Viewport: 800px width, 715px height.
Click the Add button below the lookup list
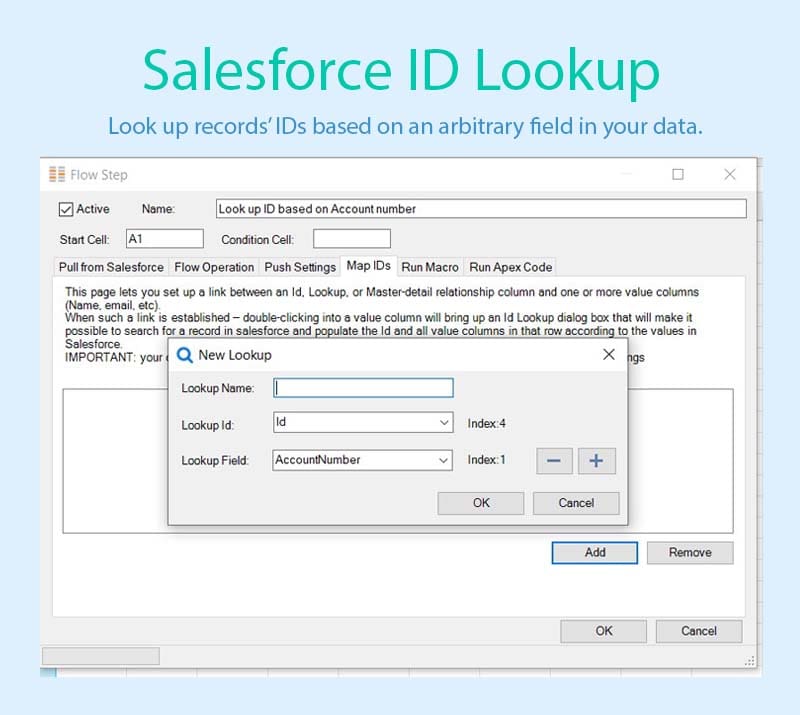595,552
